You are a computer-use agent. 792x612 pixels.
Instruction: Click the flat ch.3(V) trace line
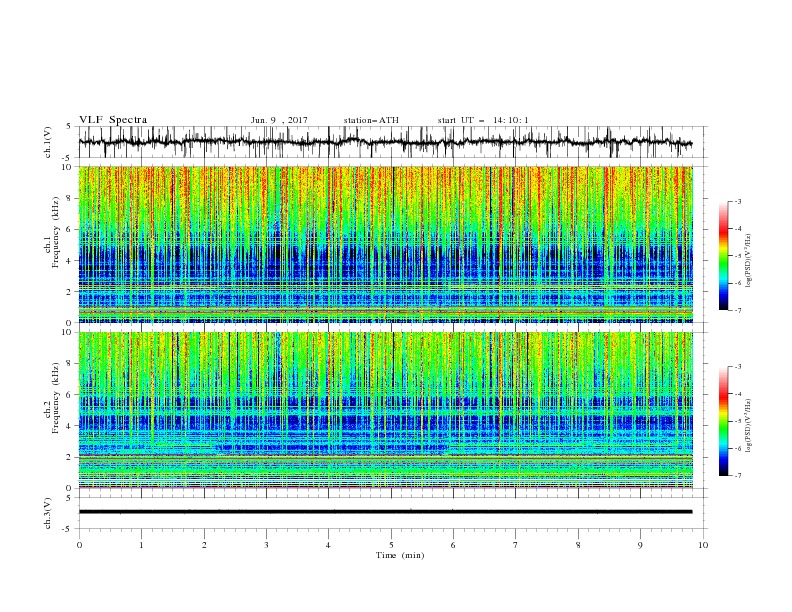tap(385, 512)
